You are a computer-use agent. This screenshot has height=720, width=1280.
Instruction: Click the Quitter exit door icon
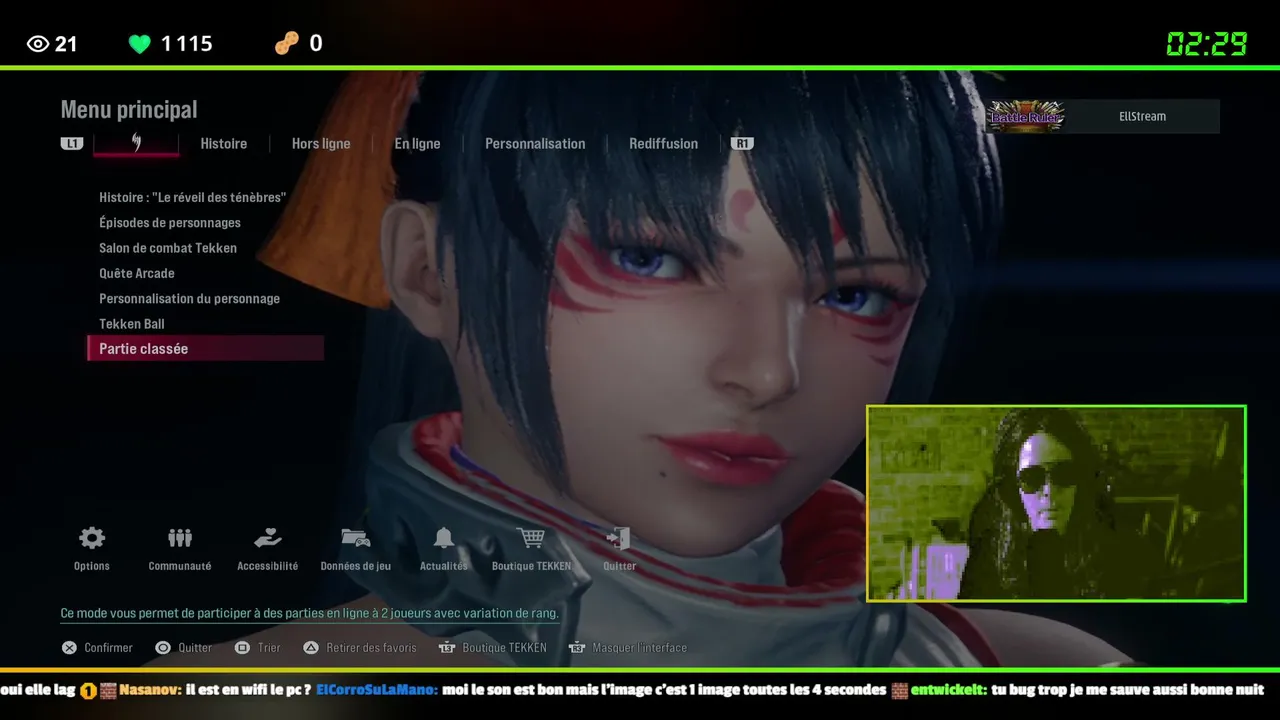tap(619, 538)
